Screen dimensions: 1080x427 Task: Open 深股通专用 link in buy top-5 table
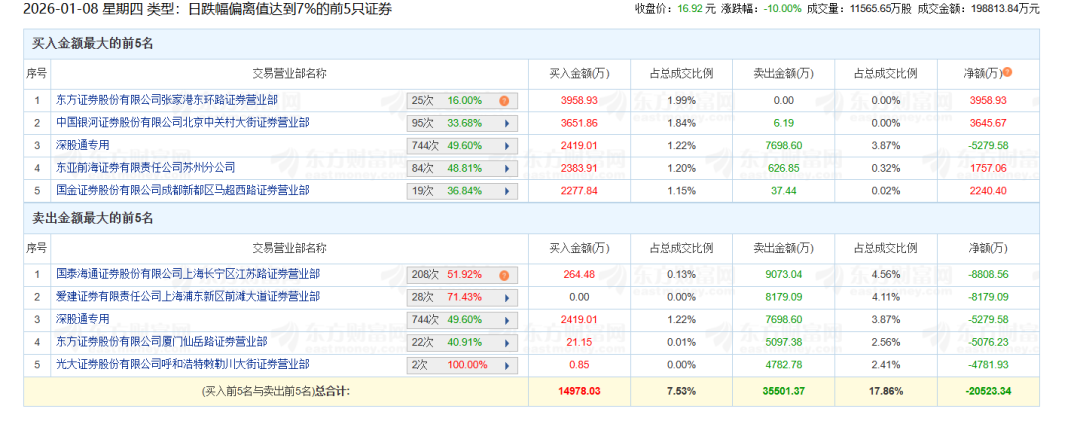click(x=83, y=145)
